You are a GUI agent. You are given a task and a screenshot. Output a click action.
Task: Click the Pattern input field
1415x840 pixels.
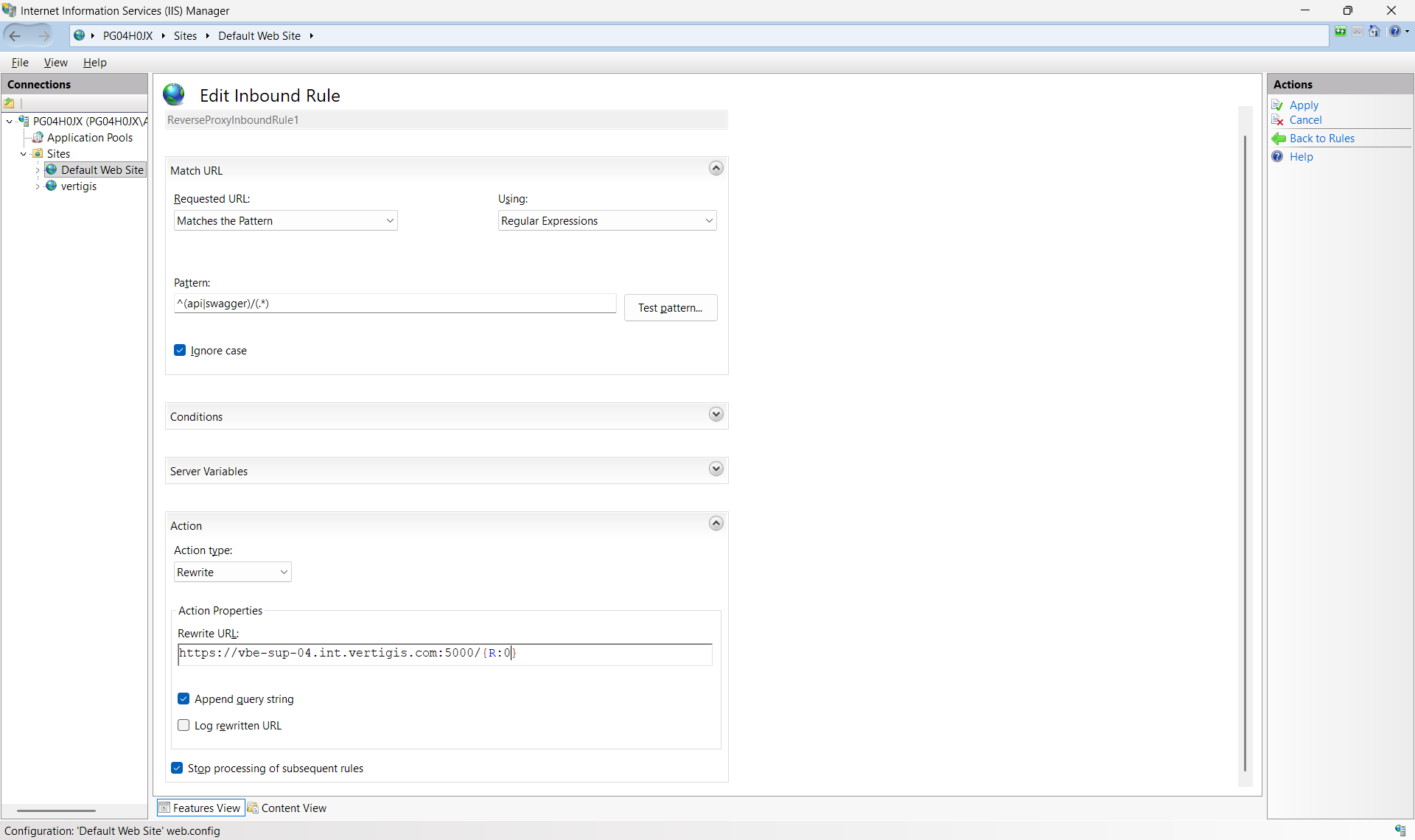pos(395,304)
